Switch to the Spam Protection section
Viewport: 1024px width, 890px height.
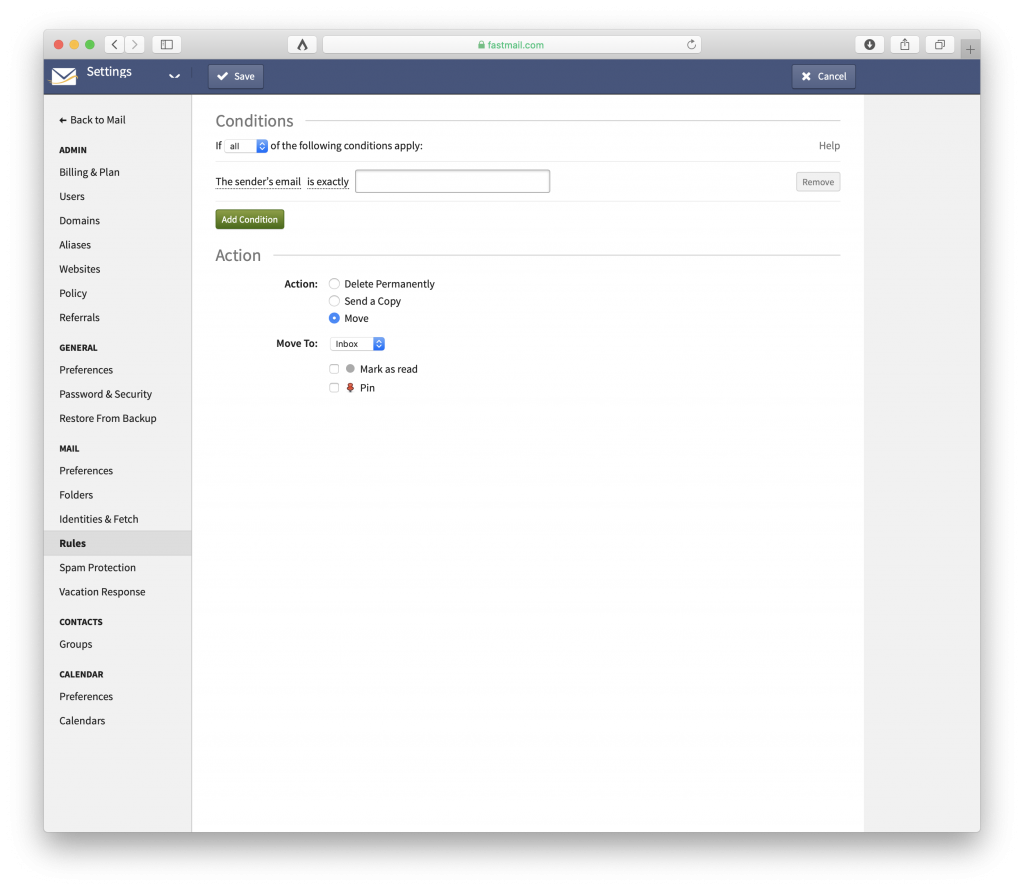(97, 567)
